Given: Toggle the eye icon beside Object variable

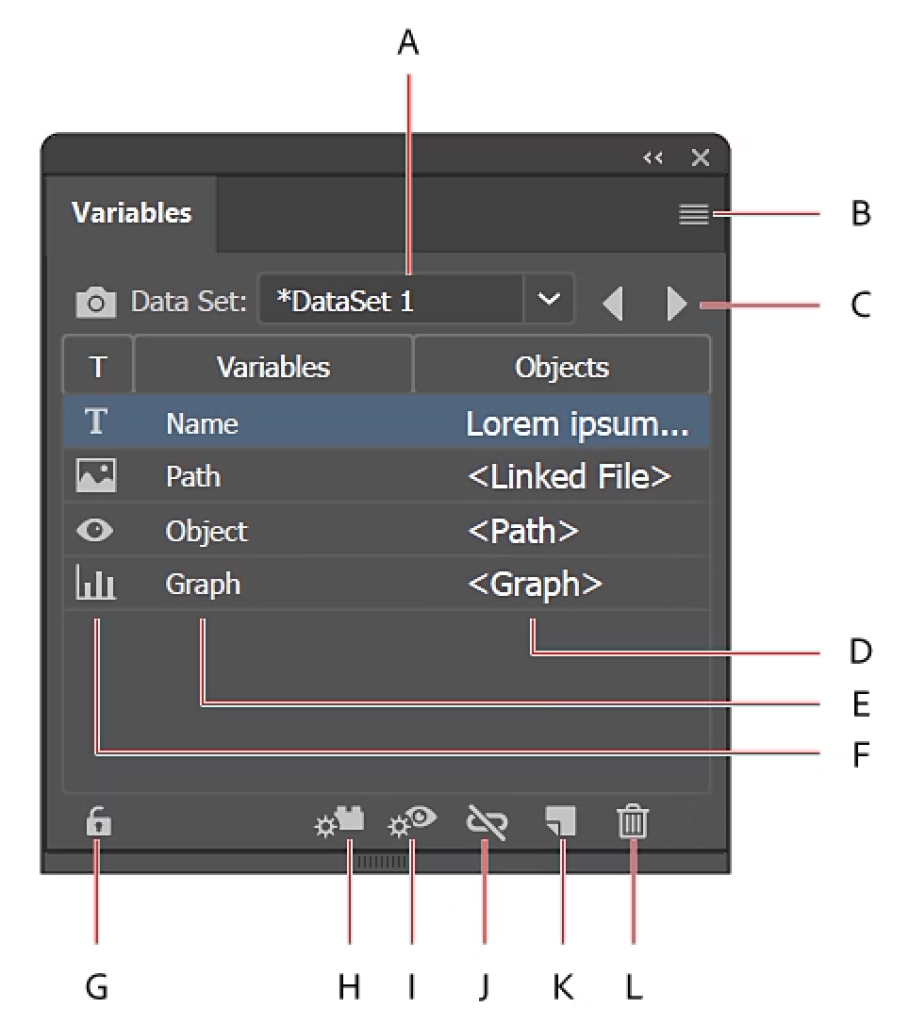Looking at the screenshot, I should [x=95, y=530].
